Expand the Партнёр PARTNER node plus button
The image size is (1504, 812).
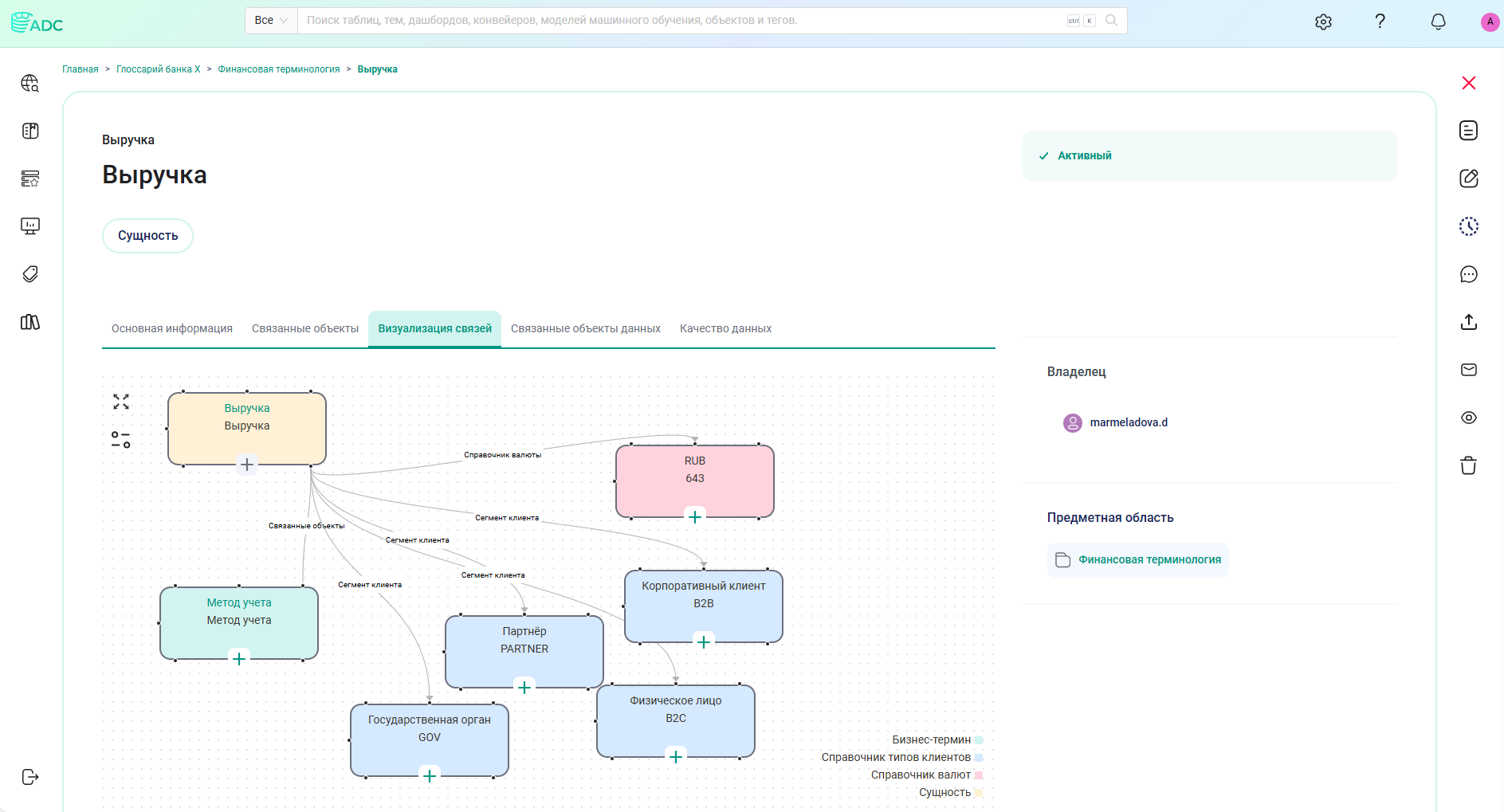click(524, 688)
